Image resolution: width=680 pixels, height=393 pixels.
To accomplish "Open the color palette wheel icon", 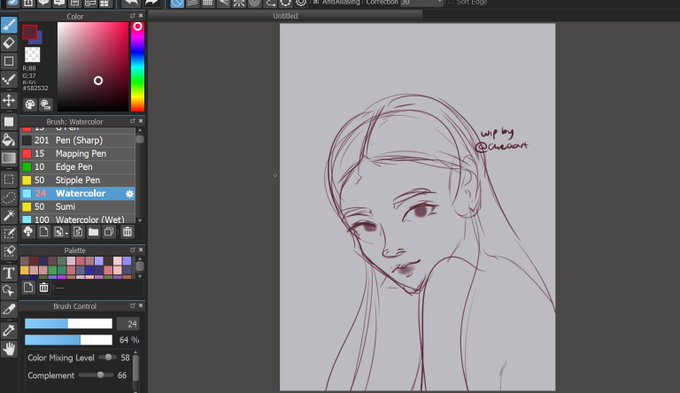I will [30, 105].
